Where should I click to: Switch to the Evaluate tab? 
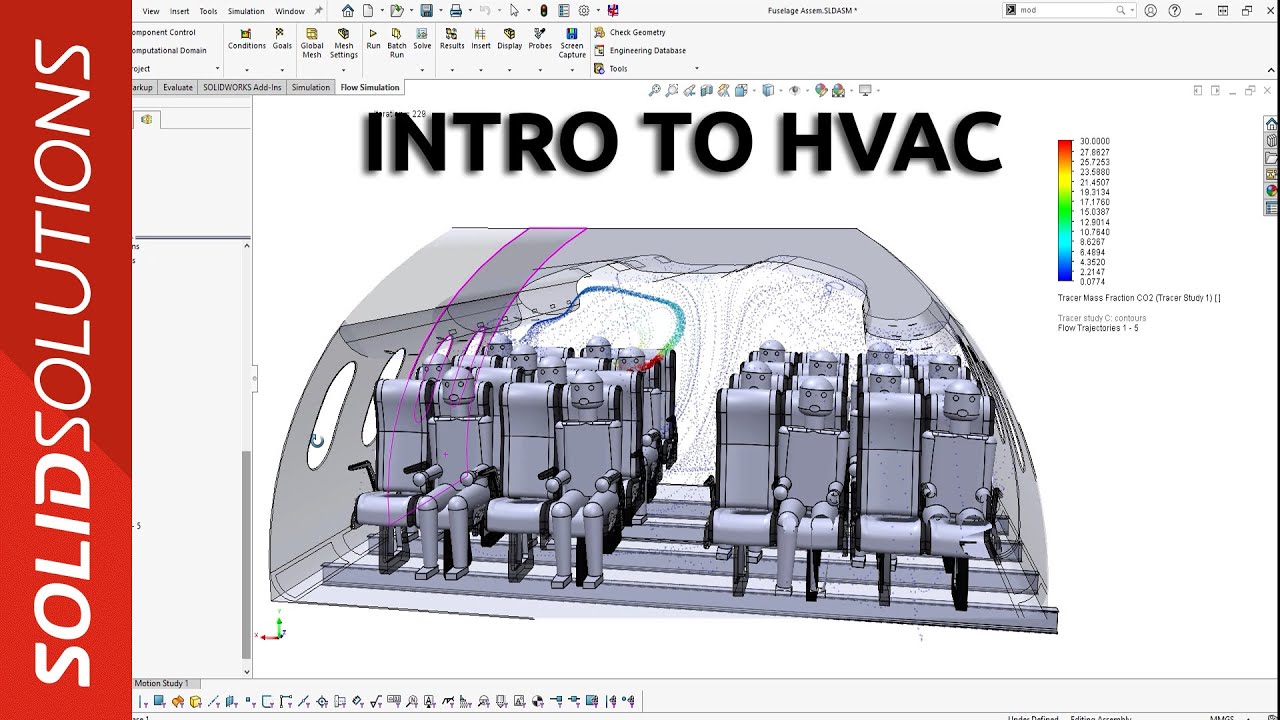177,87
